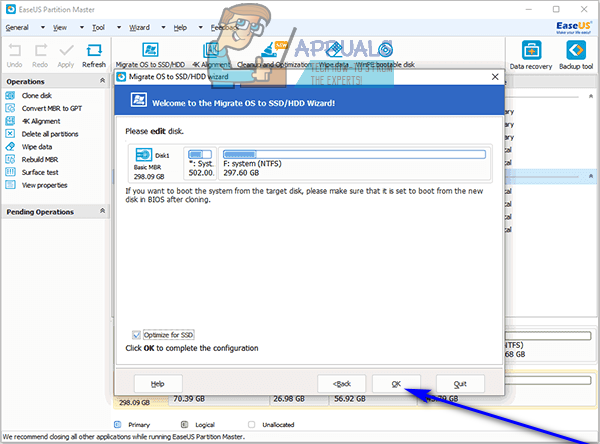Click the Back button in wizard
Screen dimensions: 600x444
(342, 384)
